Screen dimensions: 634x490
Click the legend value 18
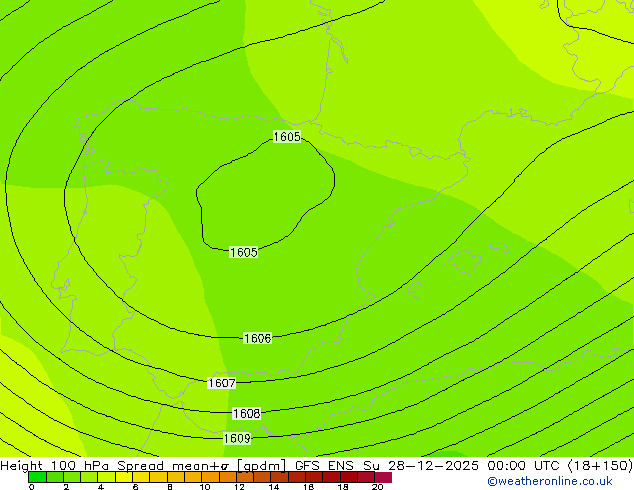point(343,487)
